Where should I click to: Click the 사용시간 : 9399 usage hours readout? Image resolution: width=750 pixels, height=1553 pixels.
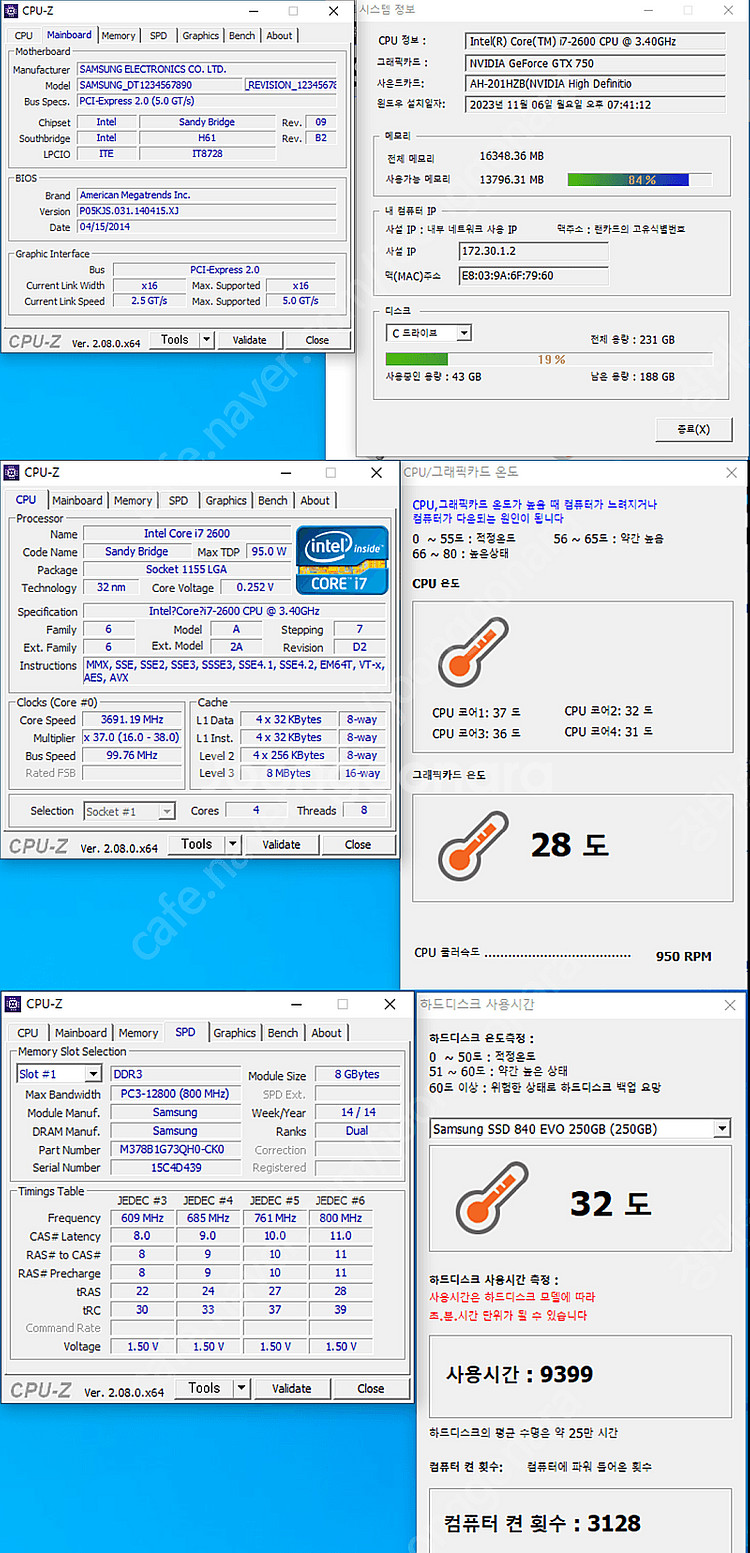[x=519, y=1374]
